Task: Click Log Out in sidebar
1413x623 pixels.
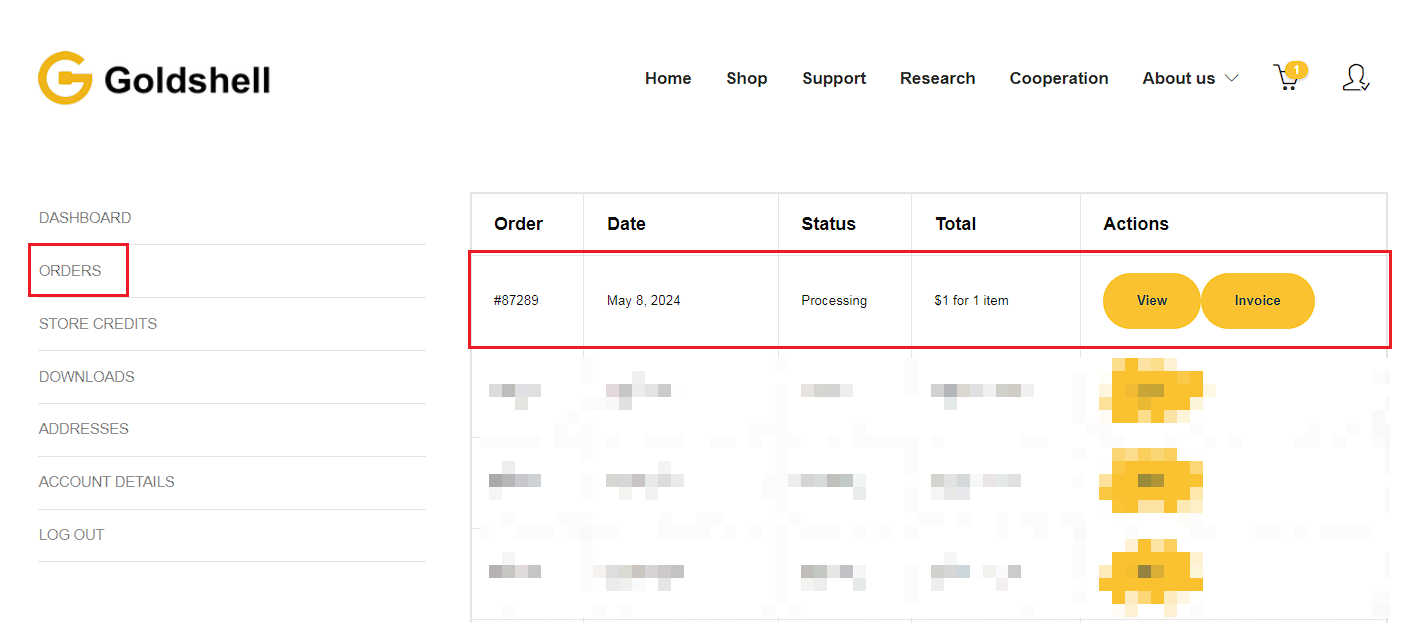Action: 72,535
